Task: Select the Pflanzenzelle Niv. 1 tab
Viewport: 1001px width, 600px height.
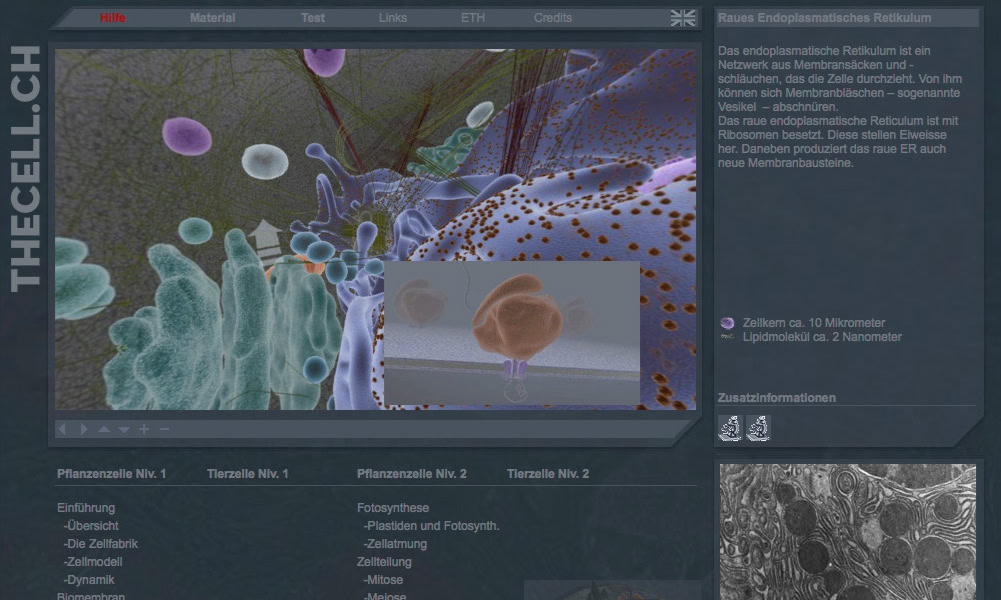Action: (x=112, y=474)
